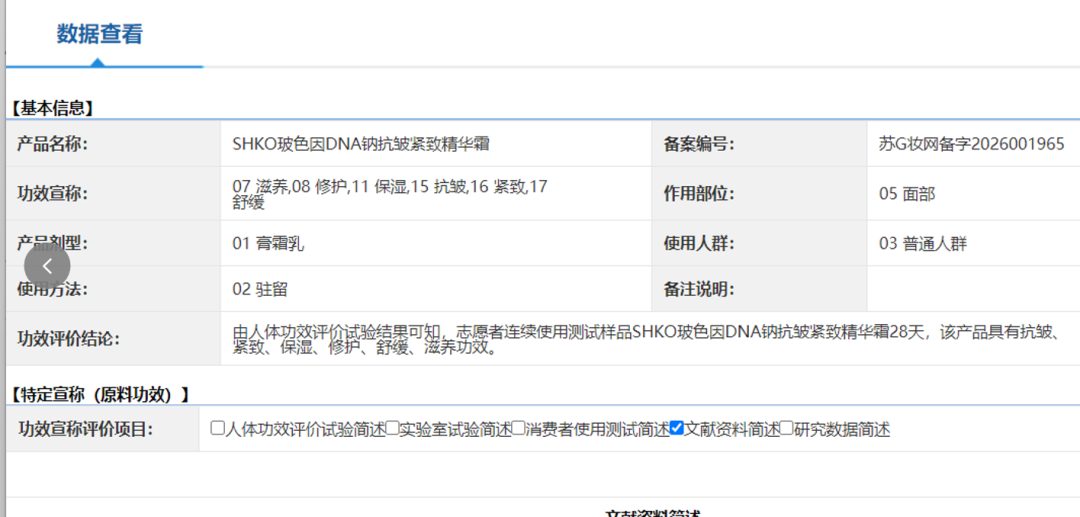The height and width of the screenshot is (517, 1080).
Task: Enable the 消费者使用测试简述 checkbox
Action: [x=518, y=428]
